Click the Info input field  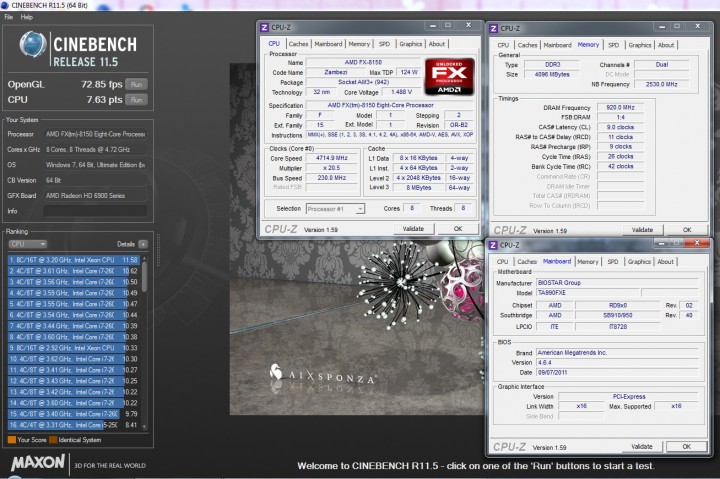pos(95,211)
